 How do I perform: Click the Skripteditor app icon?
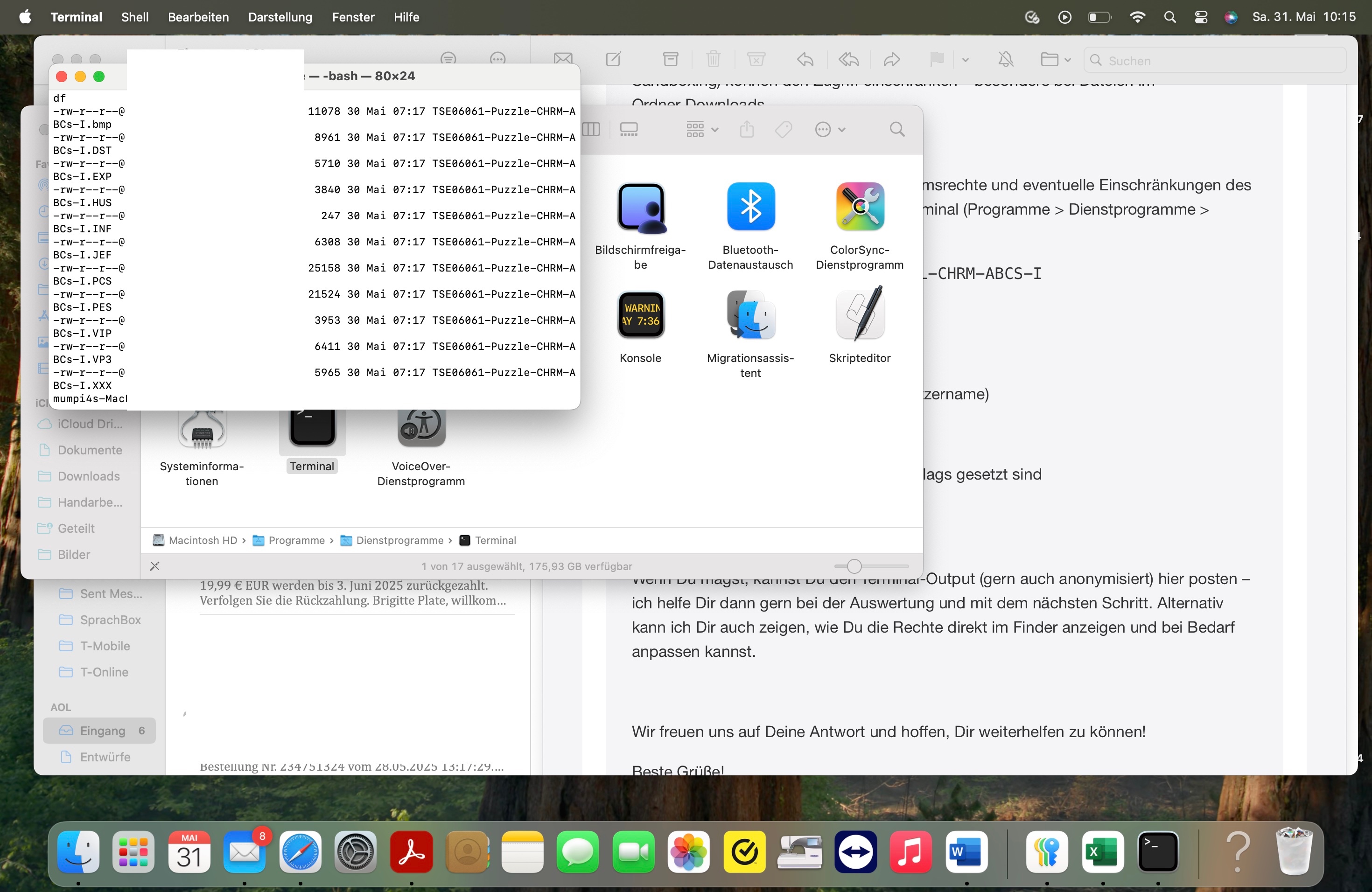859,314
